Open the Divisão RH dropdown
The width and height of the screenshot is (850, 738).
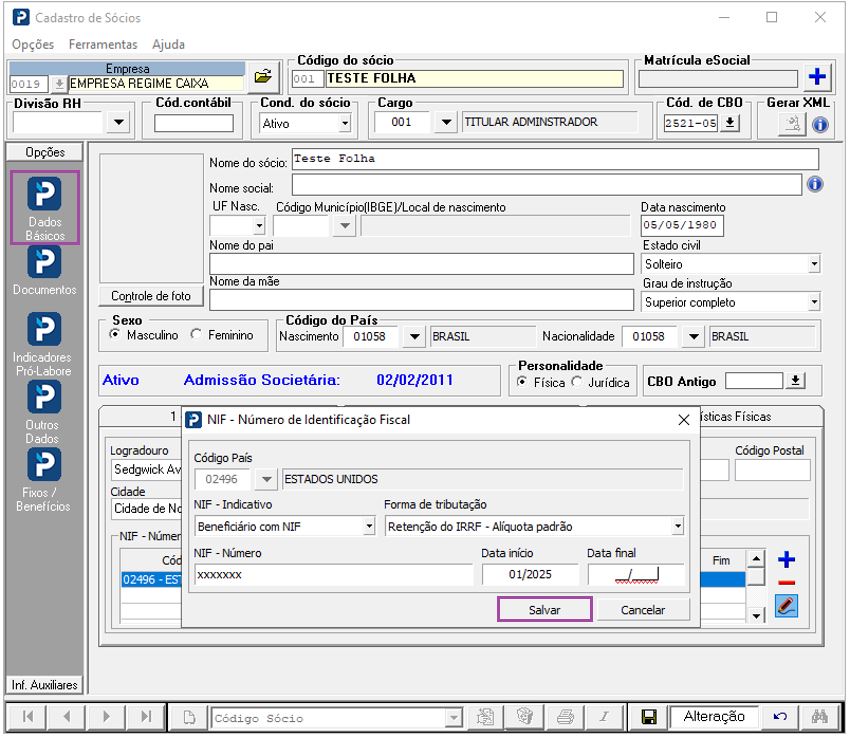118,123
